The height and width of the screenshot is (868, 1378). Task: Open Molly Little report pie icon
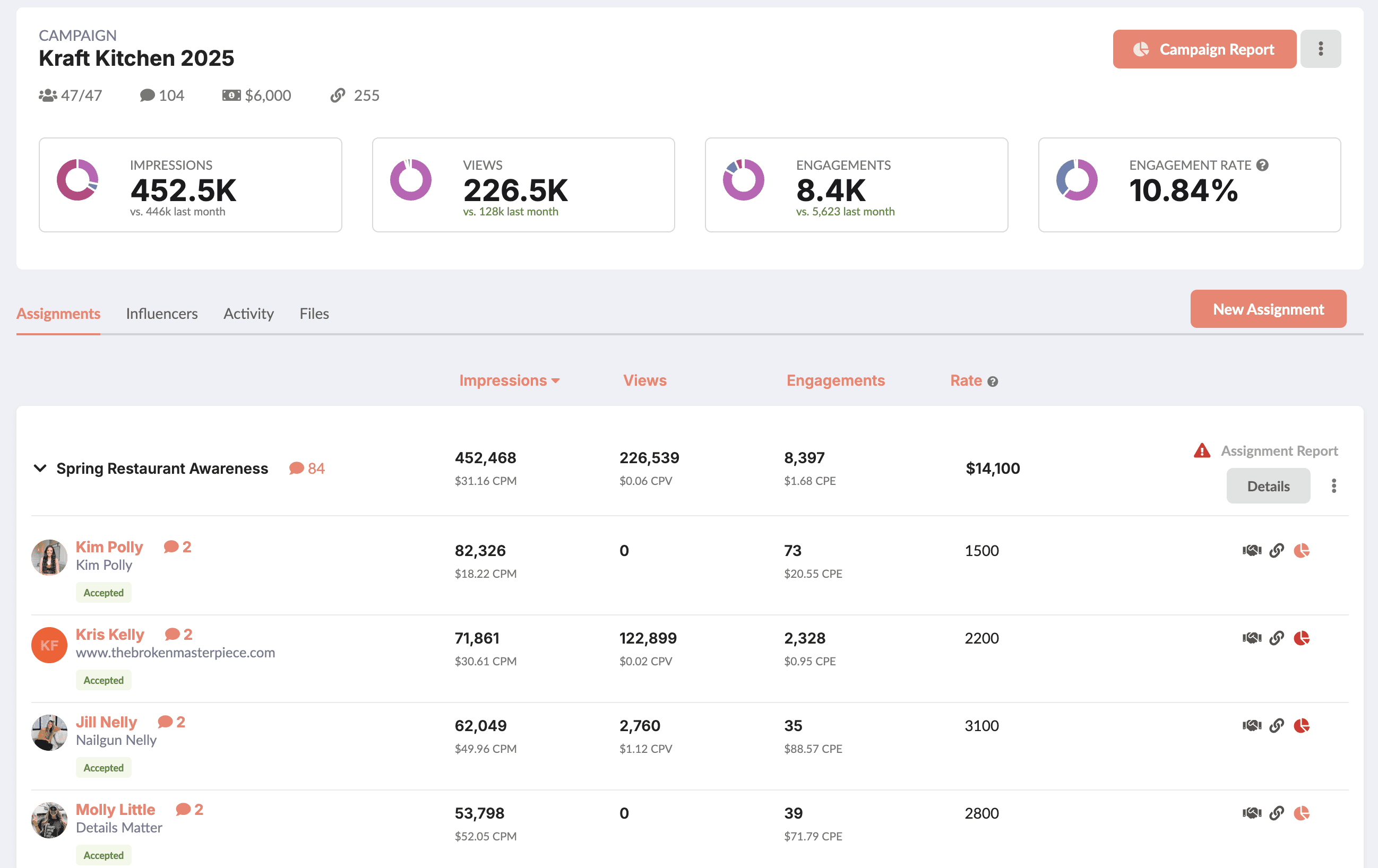point(1302,813)
